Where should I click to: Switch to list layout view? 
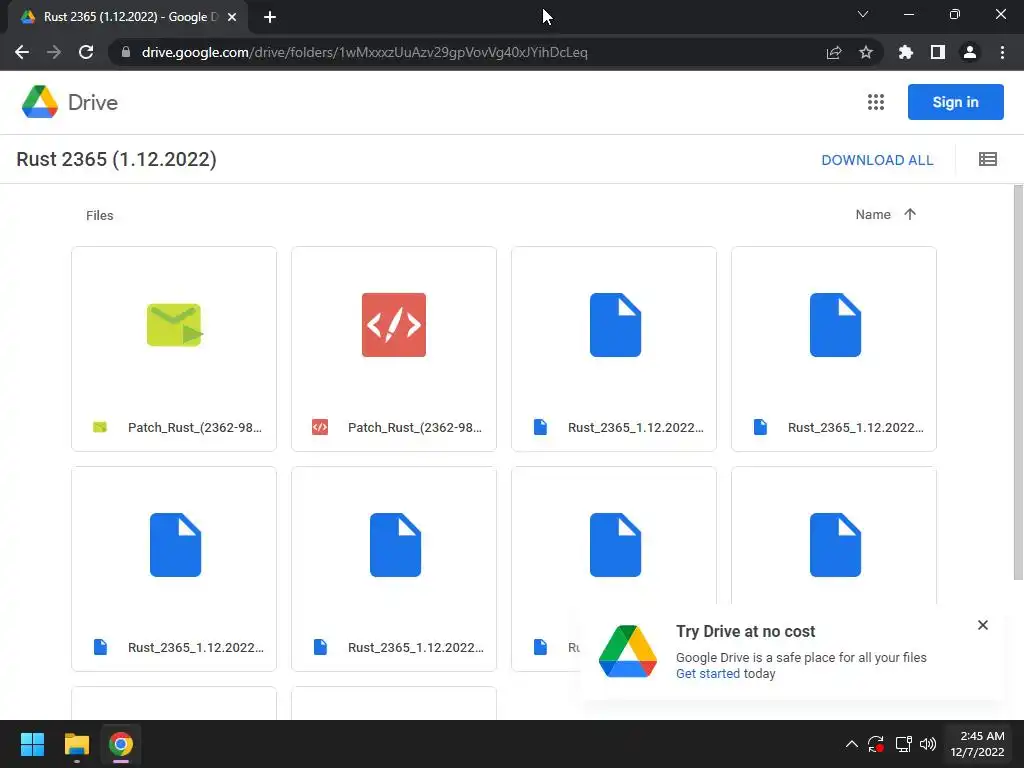point(987,159)
